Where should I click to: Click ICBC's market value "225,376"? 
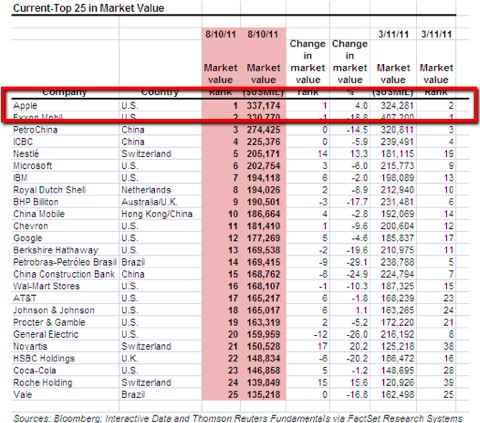pyautogui.click(x=263, y=142)
